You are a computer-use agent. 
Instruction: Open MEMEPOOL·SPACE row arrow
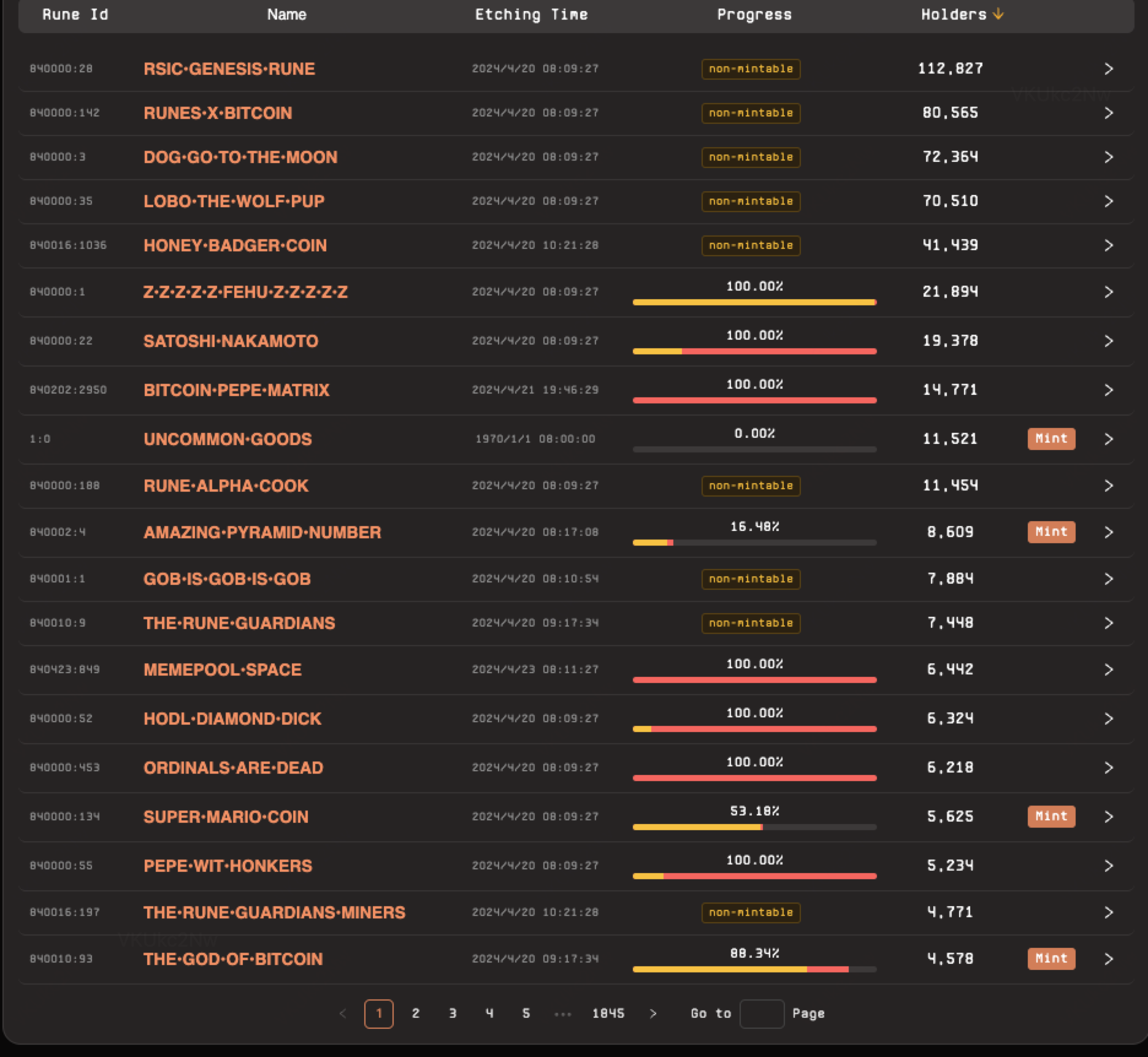[x=1108, y=670]
